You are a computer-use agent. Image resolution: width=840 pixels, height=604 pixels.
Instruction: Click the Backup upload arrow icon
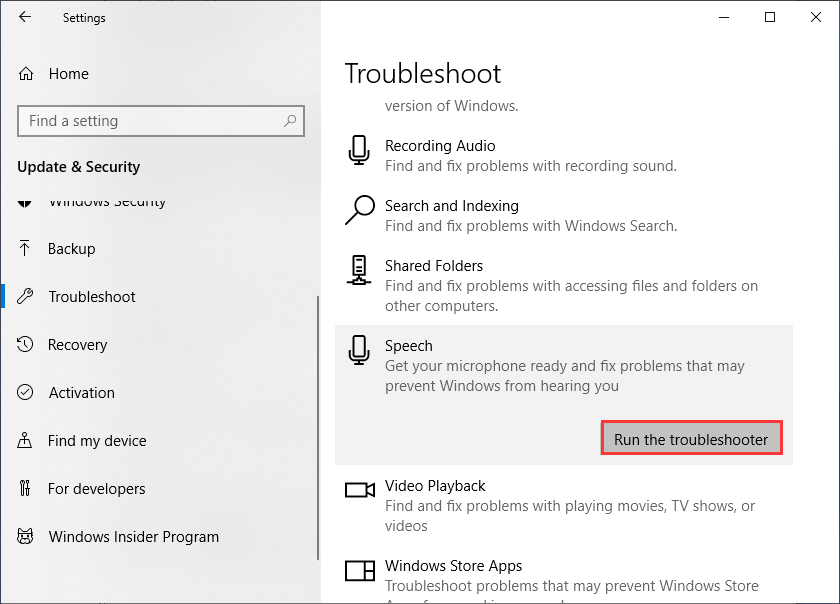25,248
